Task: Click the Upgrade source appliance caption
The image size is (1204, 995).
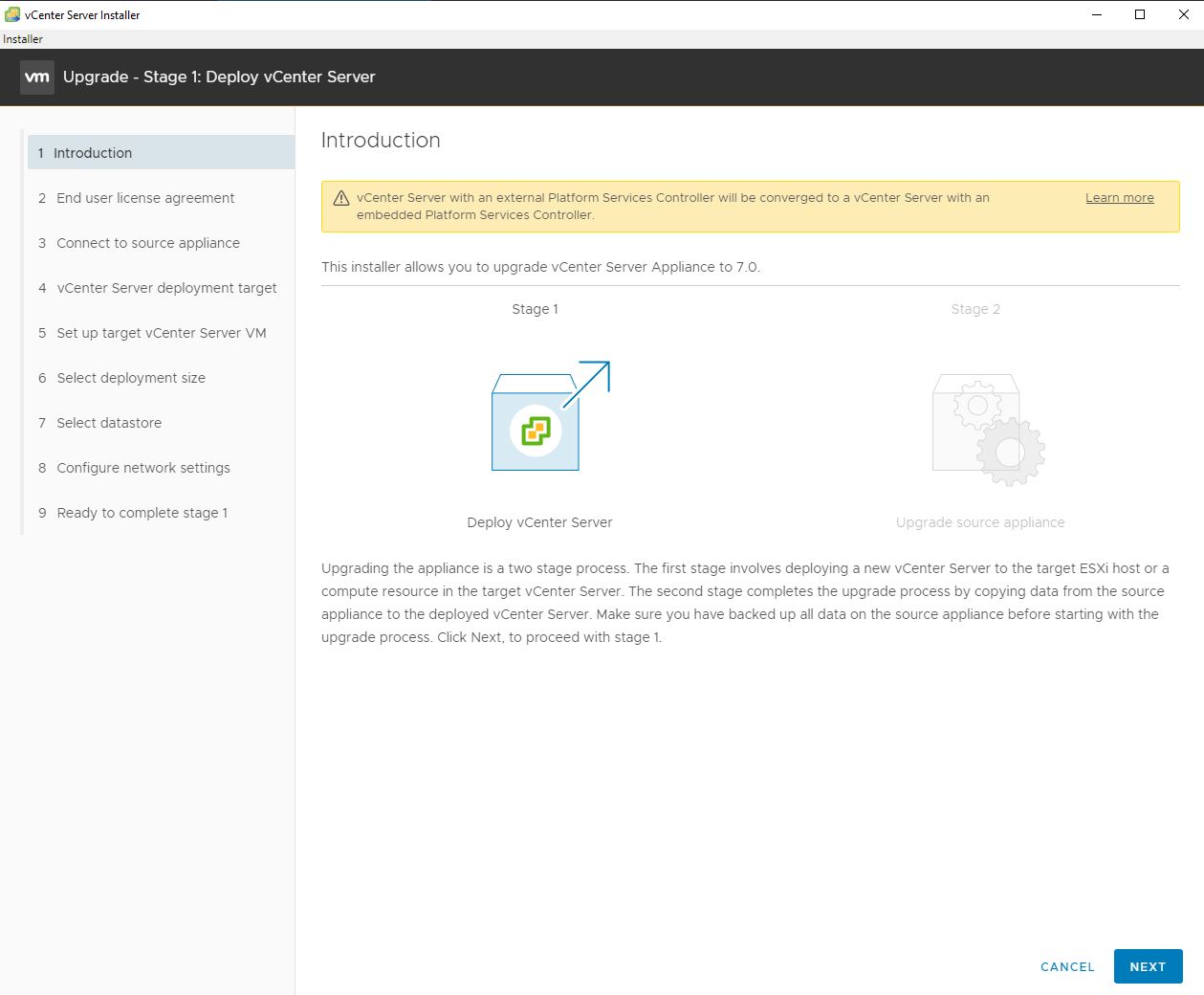Action: [x=980, y=522]
